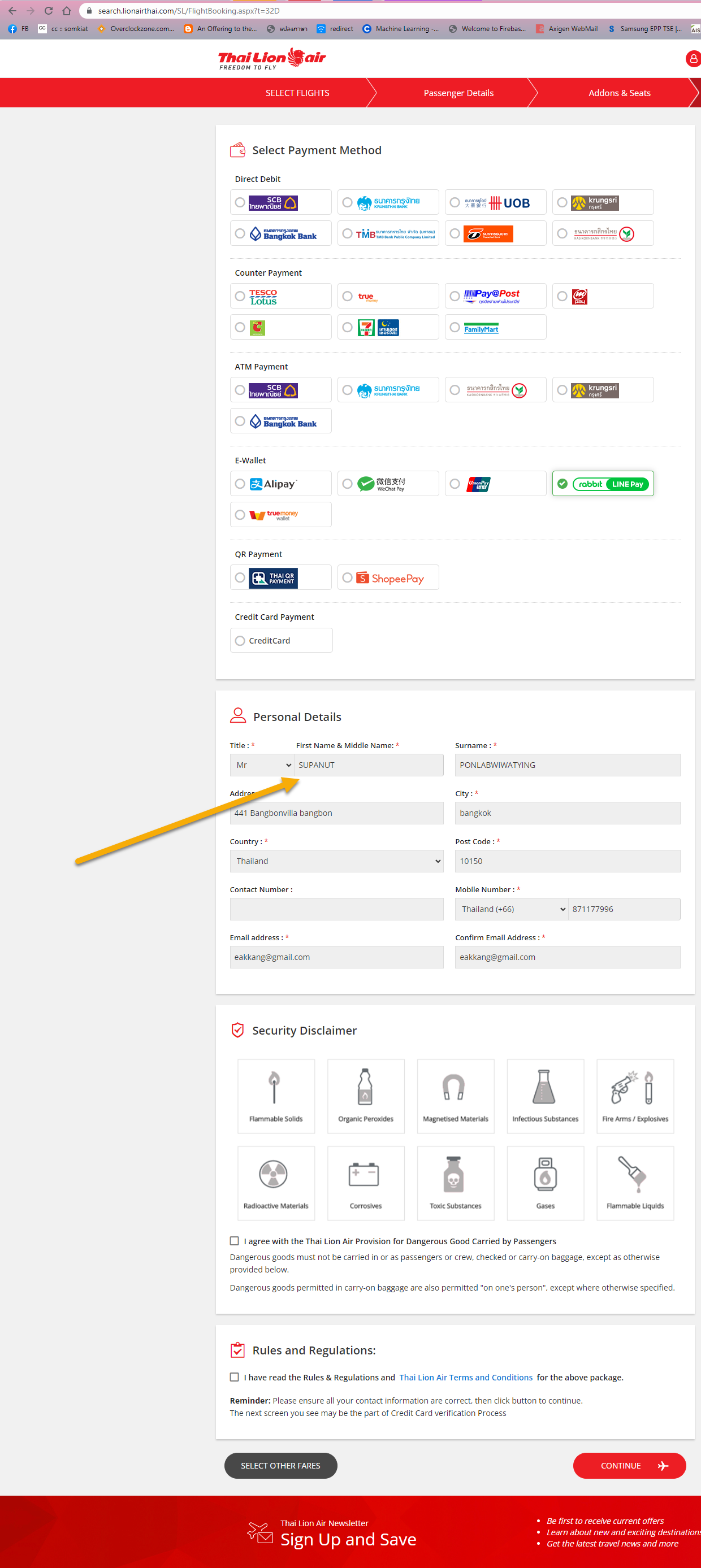This screenshot has width=701, height=1568.
Task: Open the Title dropdown showing Mr
Action: pyautogui.click(x=262, y=765)
